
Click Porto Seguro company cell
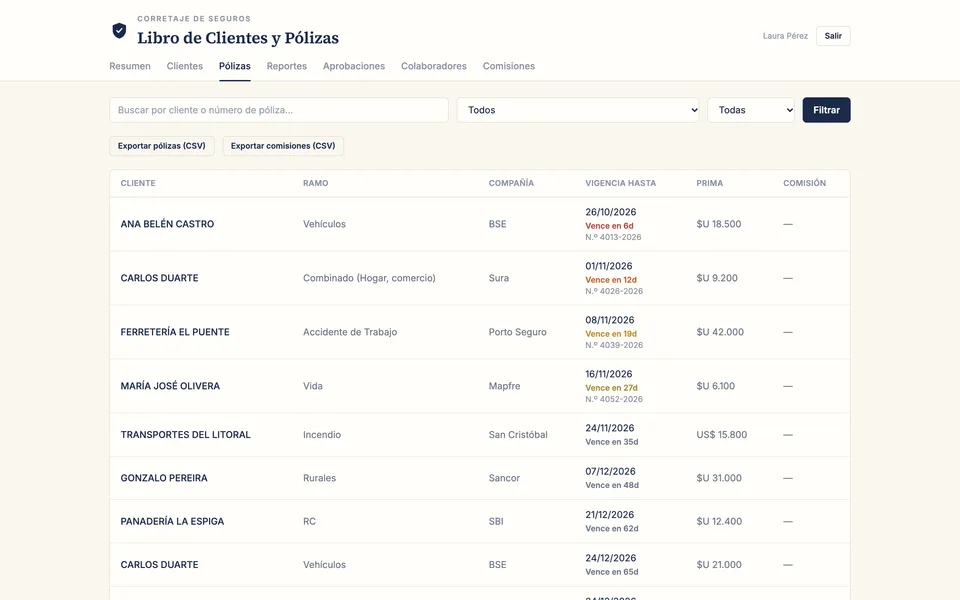pos(517,332)
